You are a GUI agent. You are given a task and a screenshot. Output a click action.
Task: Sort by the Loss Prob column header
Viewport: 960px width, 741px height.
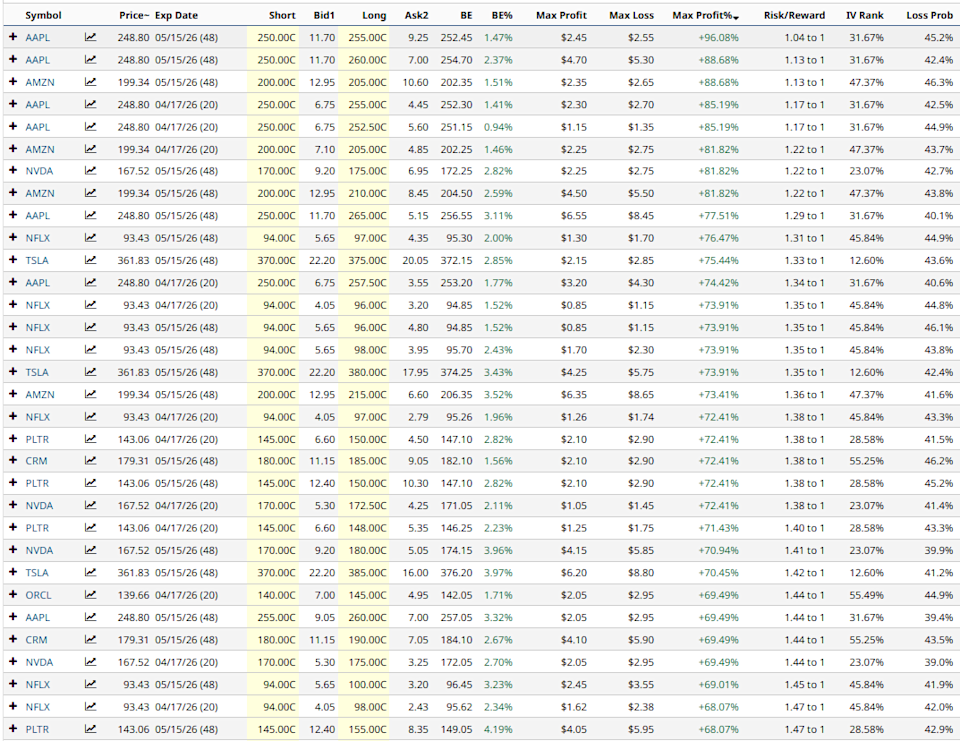click(x=929, y=16)
